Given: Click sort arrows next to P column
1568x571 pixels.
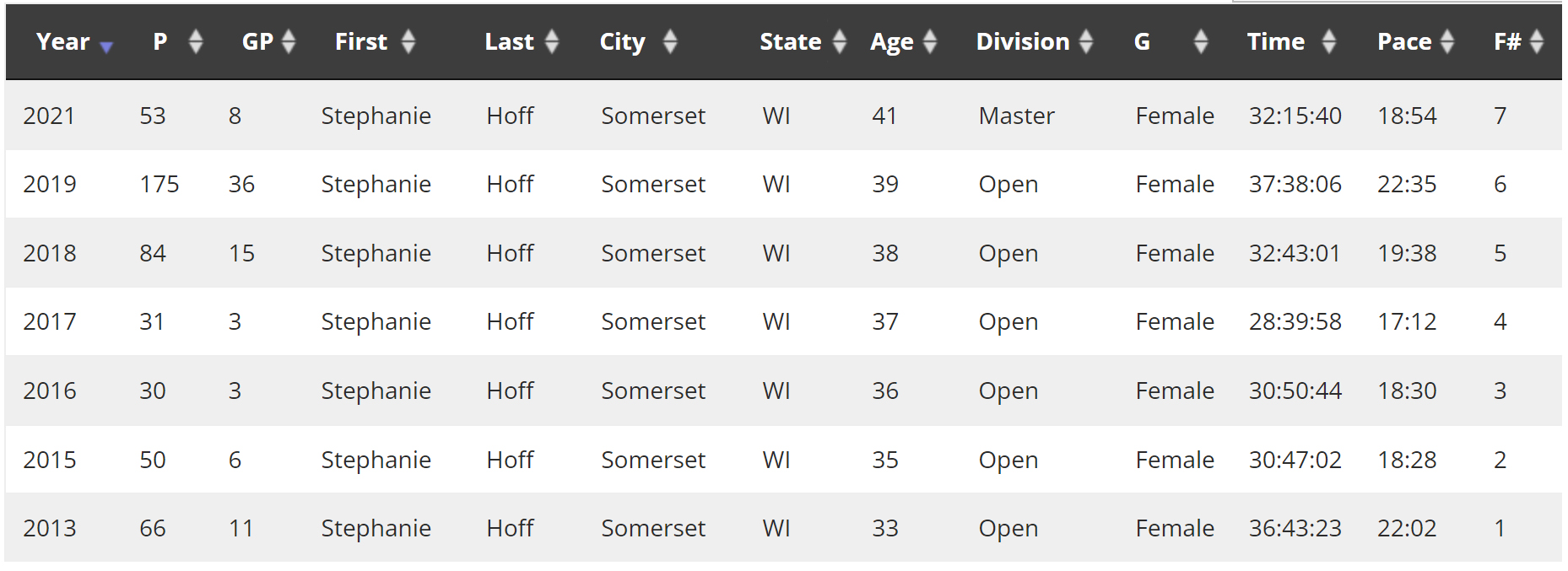Looking at the screenshot, I should tap(196, 41).
